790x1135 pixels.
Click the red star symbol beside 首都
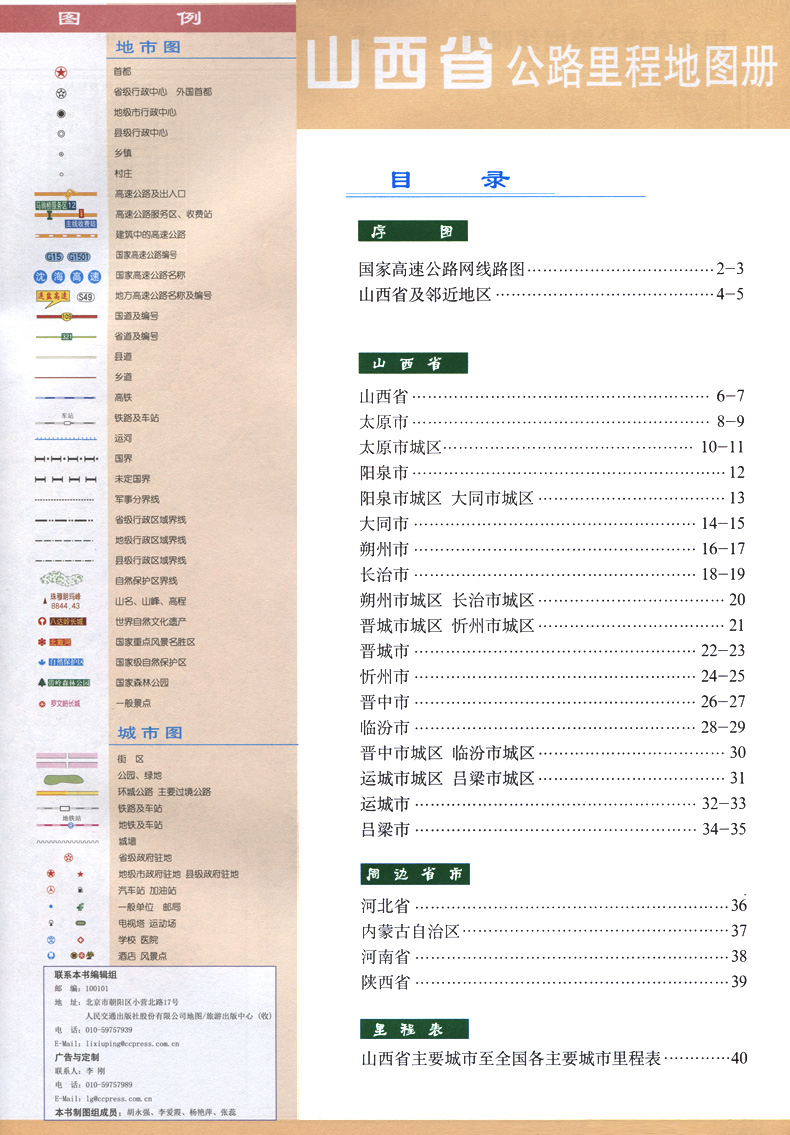pos(61,72)
